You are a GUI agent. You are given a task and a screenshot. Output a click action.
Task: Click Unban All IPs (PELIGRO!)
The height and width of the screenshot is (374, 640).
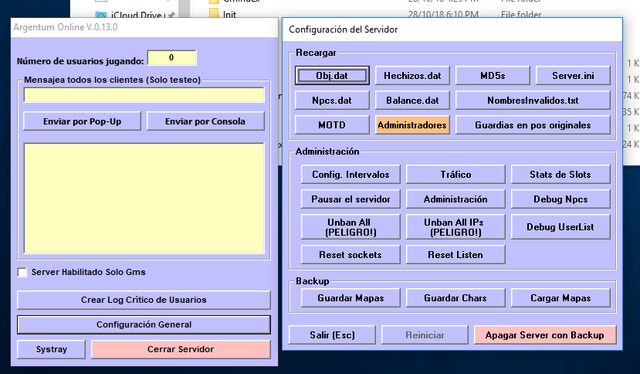[x=456, y=227]
